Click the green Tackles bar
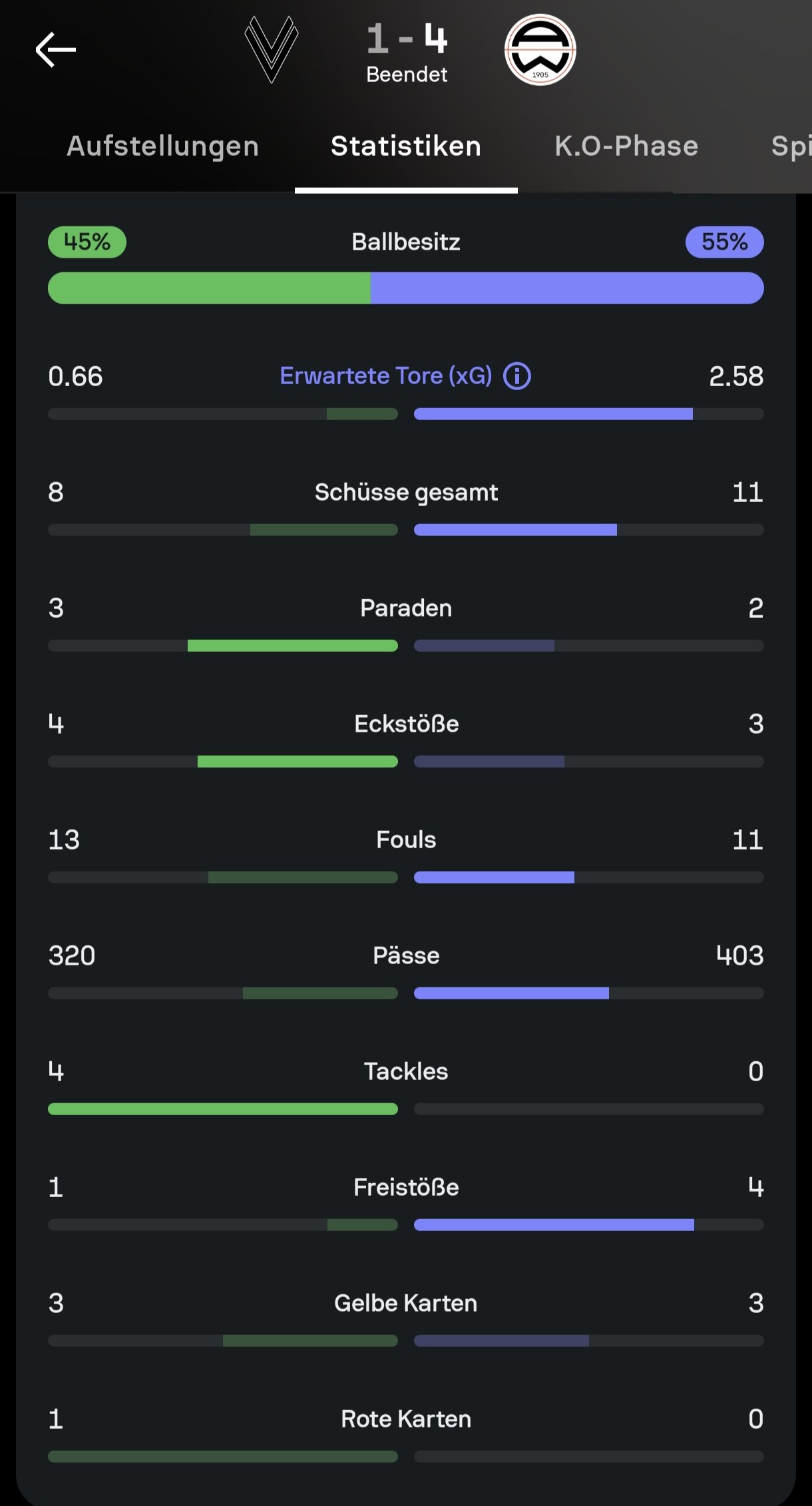Screen dimensions: 812x1506 coord(223,1109)
